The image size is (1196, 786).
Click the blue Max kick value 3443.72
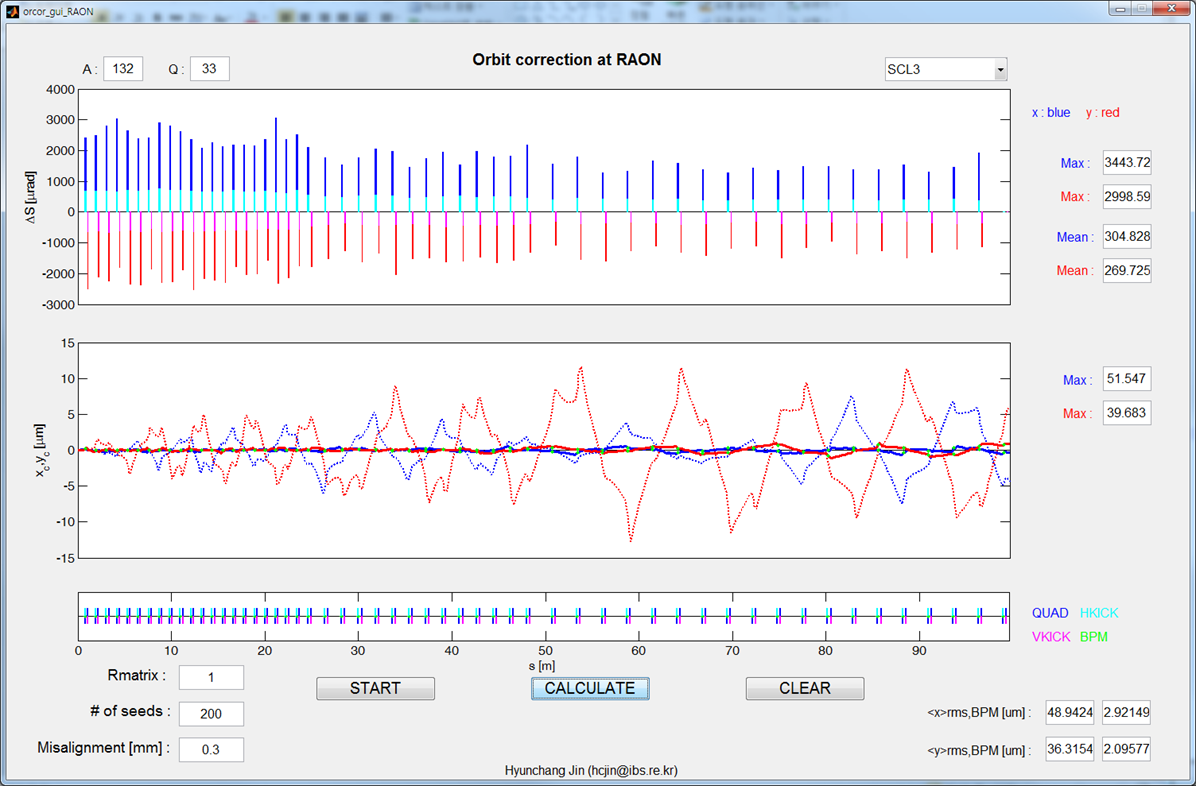pyautogui.click(x=1127, y=162)
